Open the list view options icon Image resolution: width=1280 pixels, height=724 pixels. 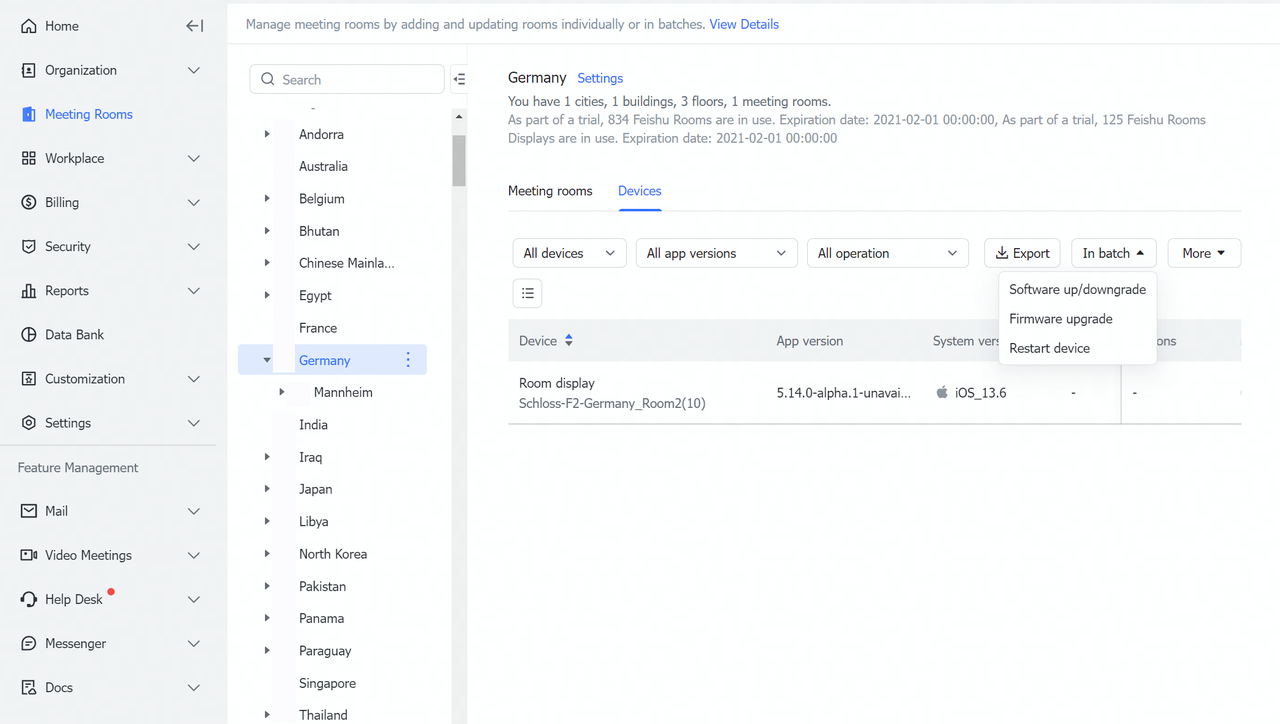(528, 293)
